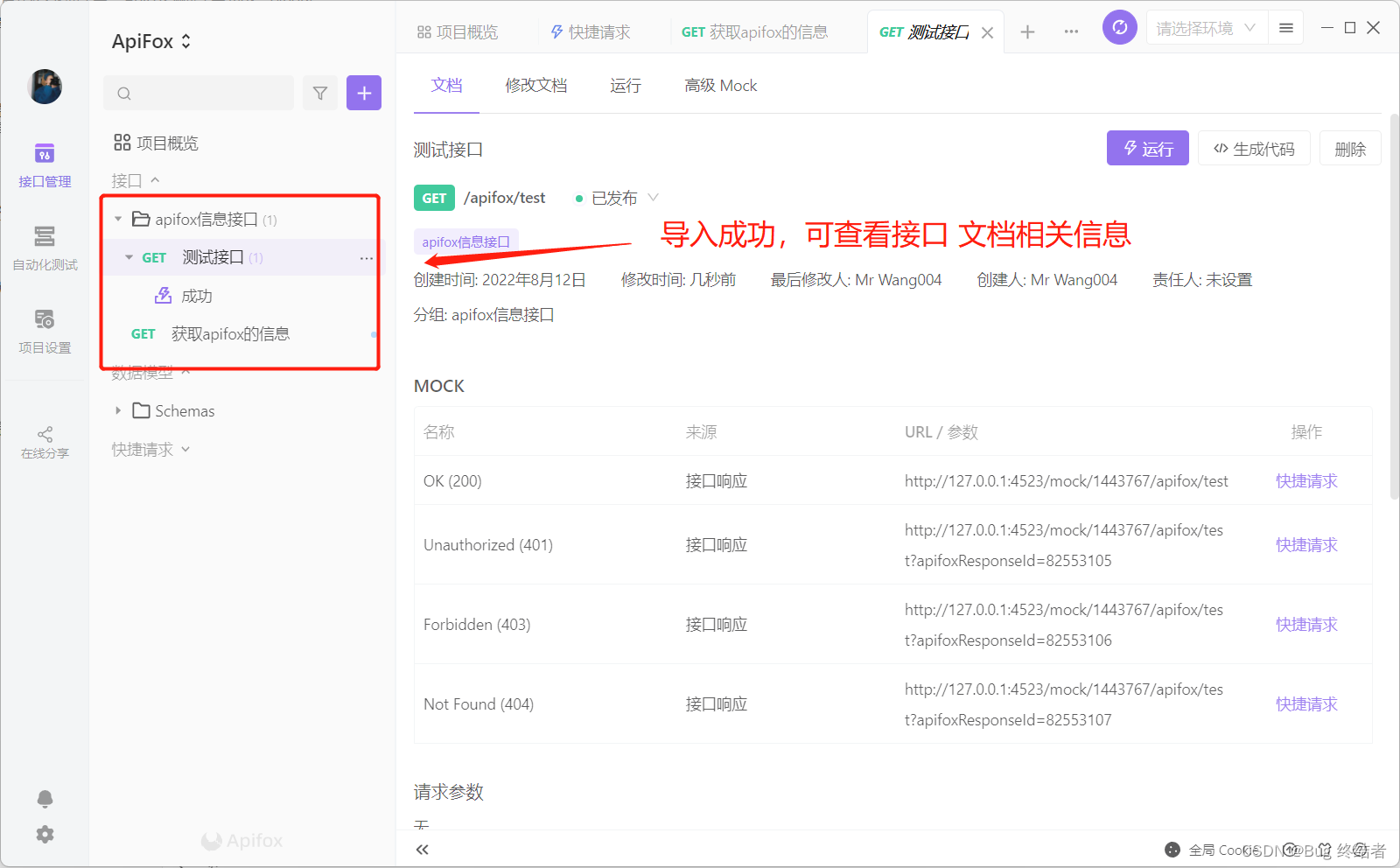Maximize the ApiFox window

click(x=1350, y=28)
